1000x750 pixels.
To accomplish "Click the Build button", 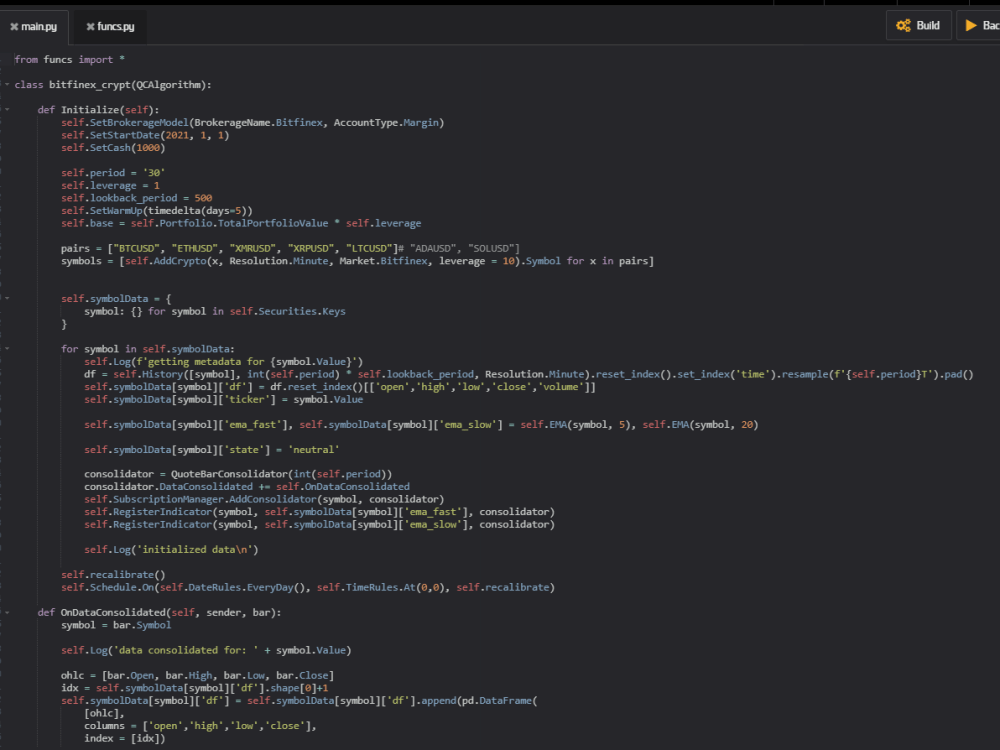I will coord(918,26).
